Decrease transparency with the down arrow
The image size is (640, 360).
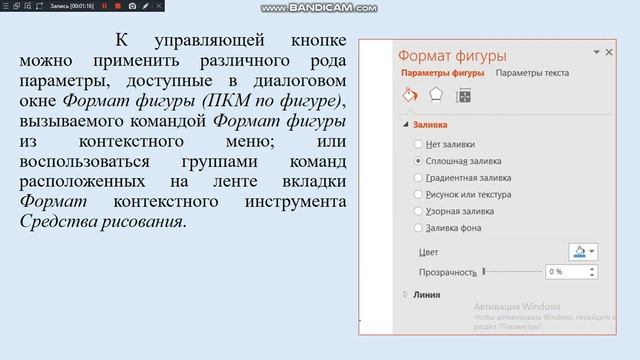(x=592, y=276)
